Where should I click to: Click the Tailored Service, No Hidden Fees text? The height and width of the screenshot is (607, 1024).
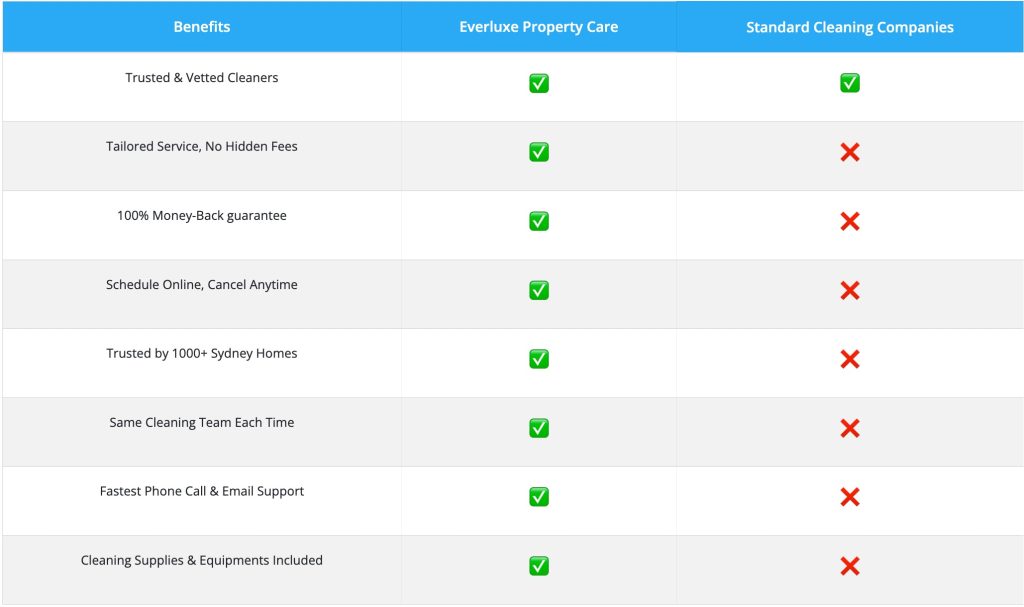pyautogui.click(x=202, y=146)
